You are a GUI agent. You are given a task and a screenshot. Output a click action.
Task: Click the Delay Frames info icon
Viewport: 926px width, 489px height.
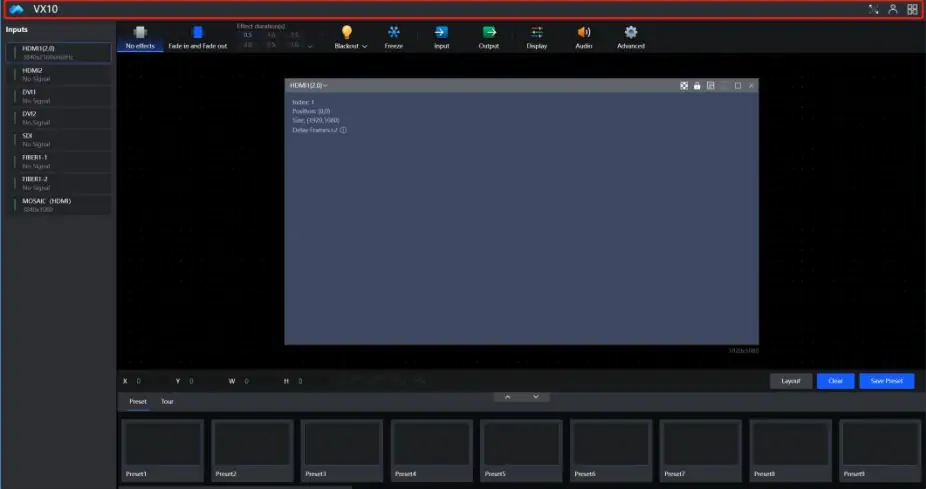click(343, 130)
